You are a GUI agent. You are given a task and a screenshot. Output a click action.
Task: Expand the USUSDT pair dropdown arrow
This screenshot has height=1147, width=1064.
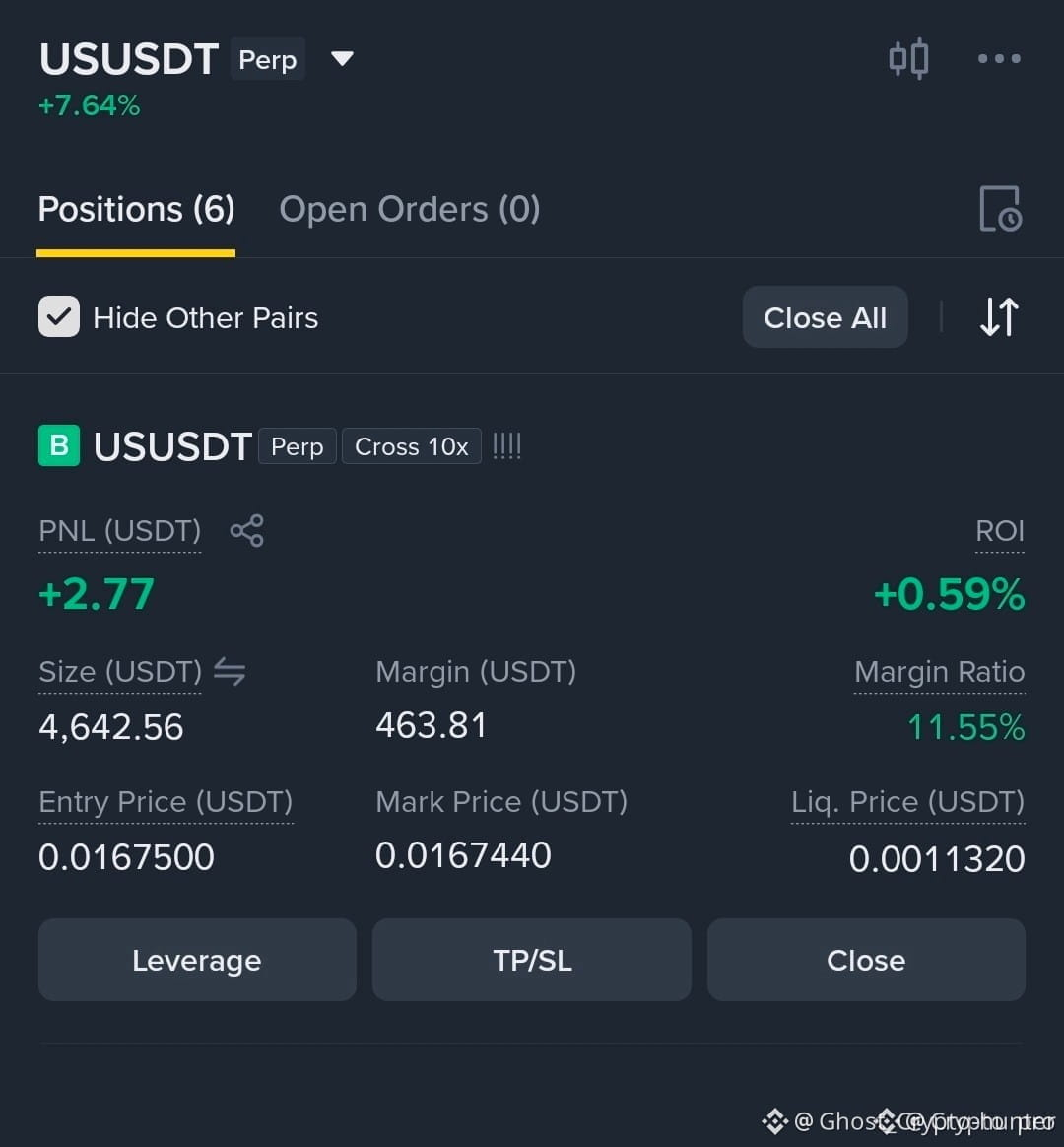pyautogui.click(x=342, y=58)
